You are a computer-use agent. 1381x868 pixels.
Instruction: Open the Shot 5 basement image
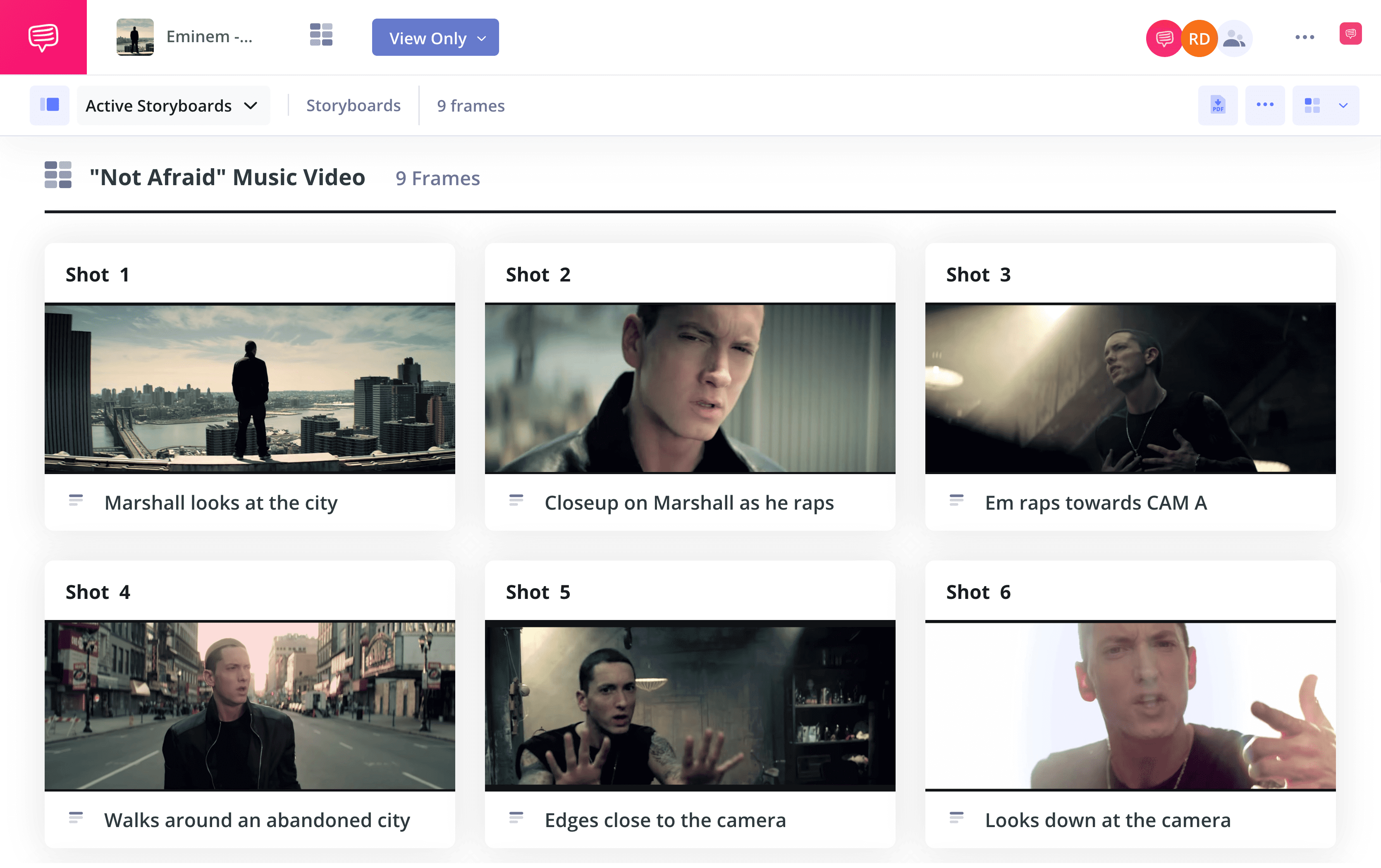tap(690, 706)
